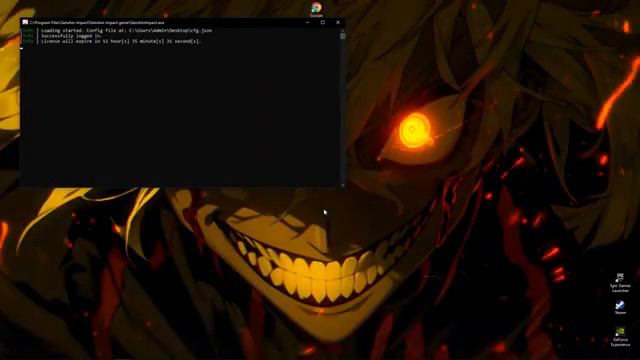Click the 'License will expire in' log line

point(121,41)
